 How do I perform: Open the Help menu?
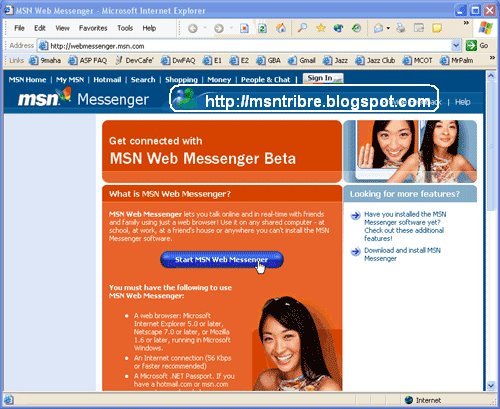[x=149, y=28]
